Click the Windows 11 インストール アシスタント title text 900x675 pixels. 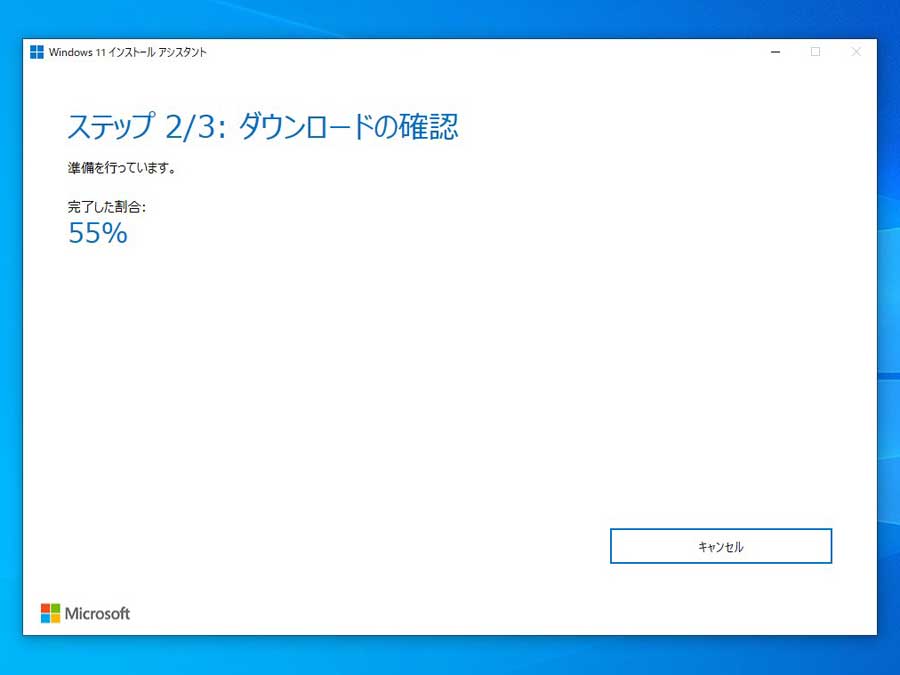[x=127, y=52]
